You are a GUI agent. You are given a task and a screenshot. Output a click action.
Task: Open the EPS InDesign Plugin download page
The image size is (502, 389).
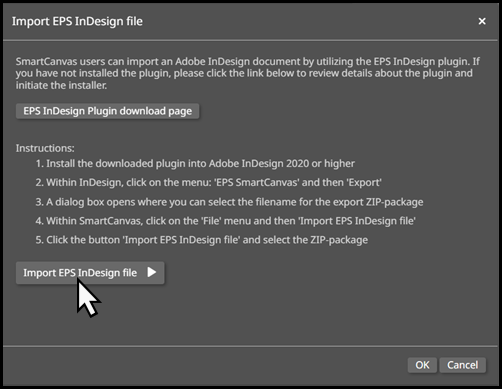(x=107, y=111)
